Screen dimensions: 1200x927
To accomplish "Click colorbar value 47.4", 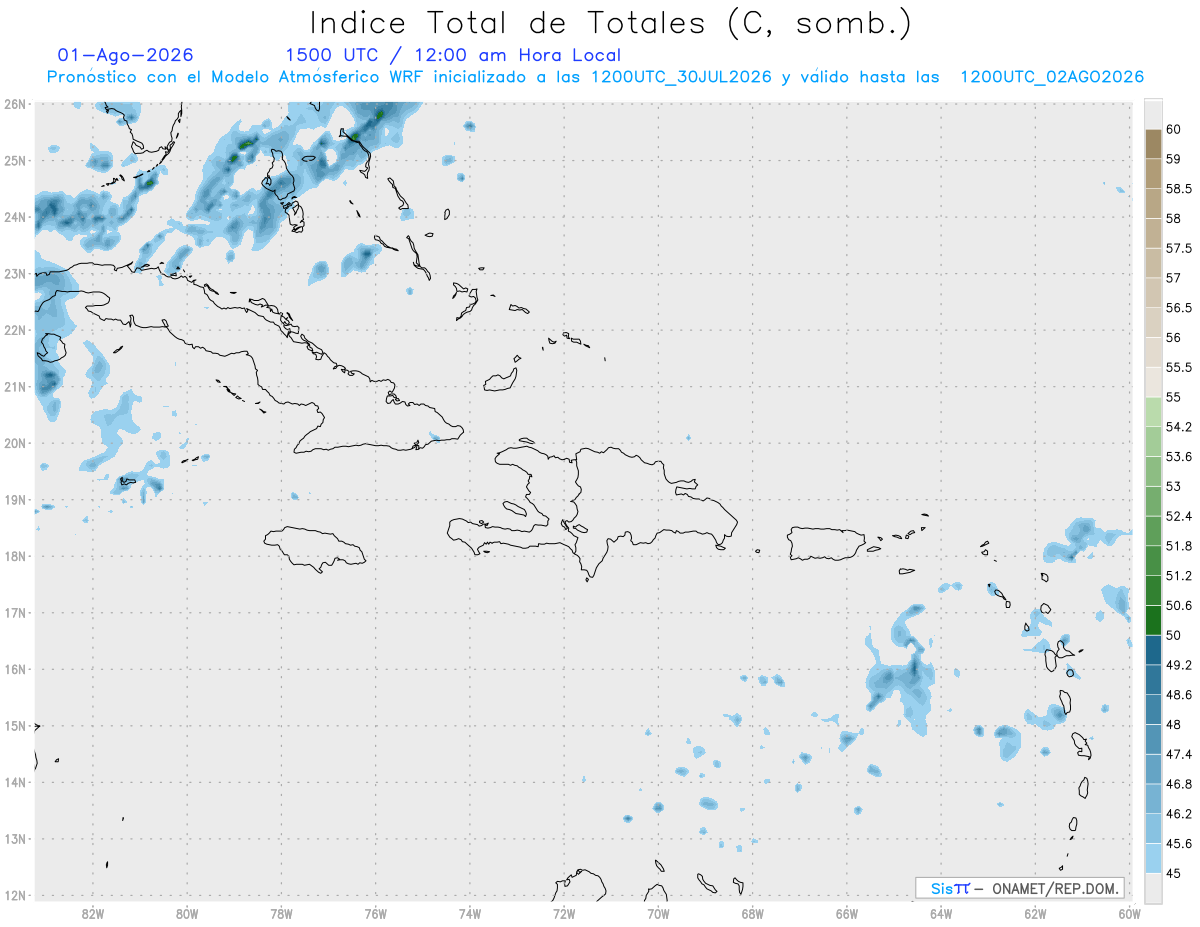I will (x=1178, y=754).
